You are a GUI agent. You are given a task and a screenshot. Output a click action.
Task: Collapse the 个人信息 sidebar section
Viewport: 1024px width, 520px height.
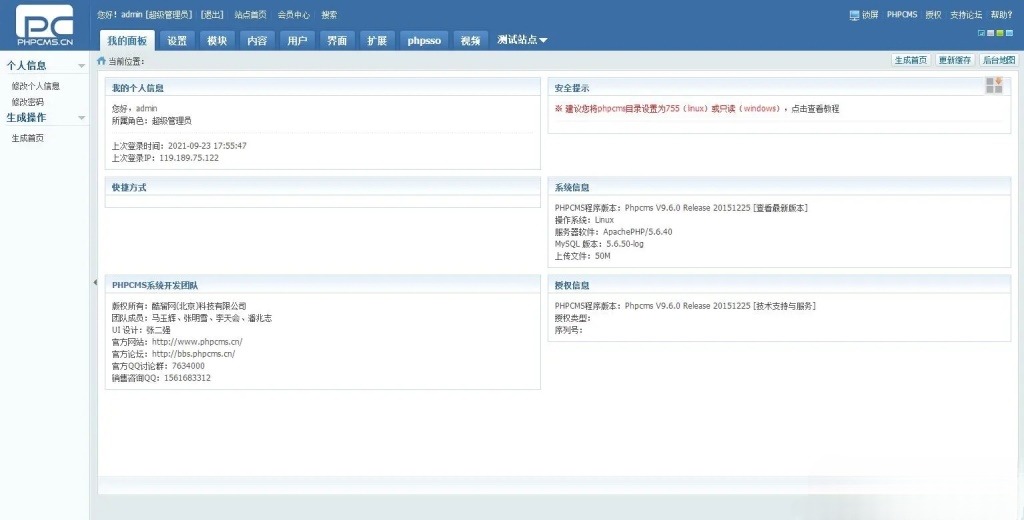click(82, 65)
